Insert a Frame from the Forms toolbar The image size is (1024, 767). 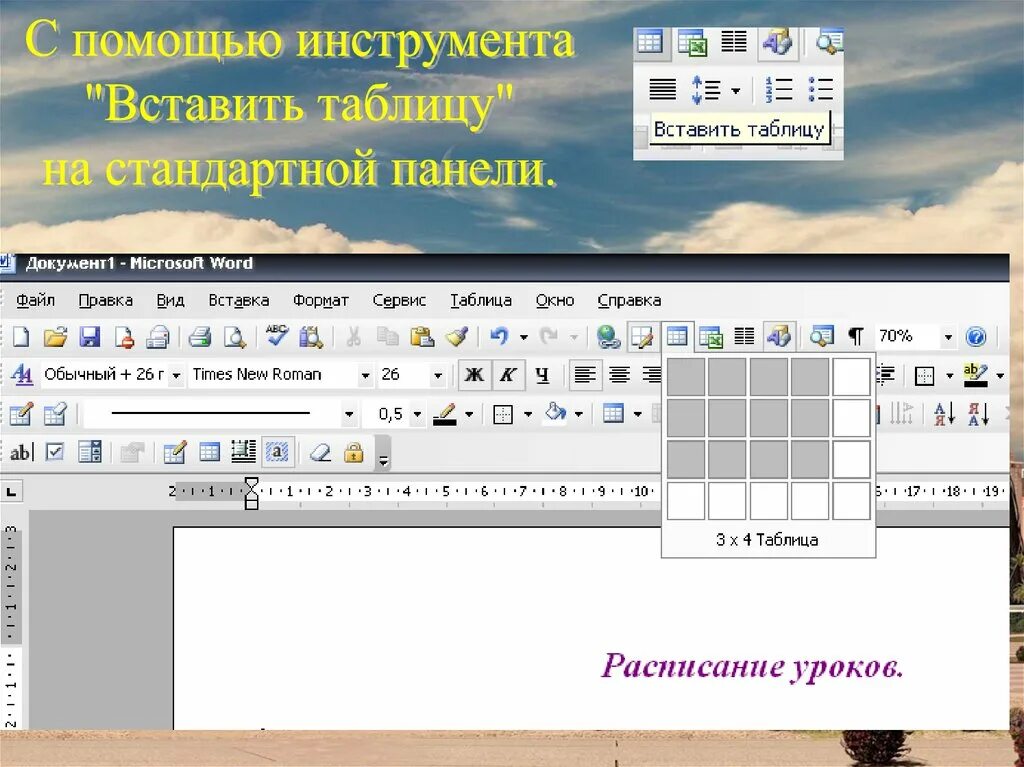coord(244,452)
